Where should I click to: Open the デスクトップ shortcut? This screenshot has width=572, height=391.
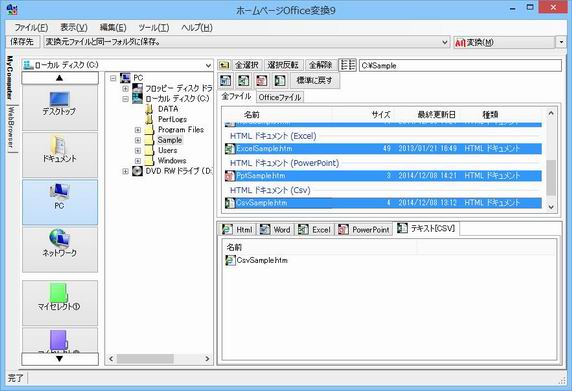(x=60, y=108)
